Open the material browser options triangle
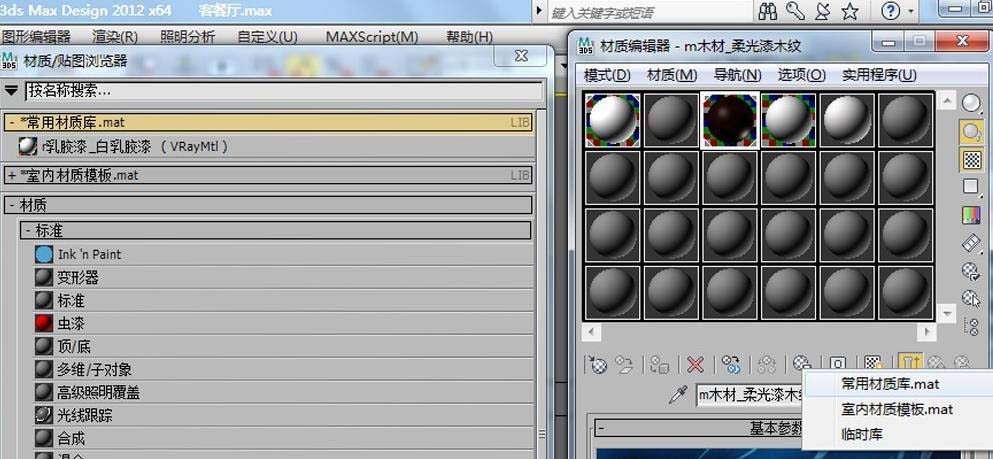This screenshot has width=993, height=459. click(x=11, y=91)
